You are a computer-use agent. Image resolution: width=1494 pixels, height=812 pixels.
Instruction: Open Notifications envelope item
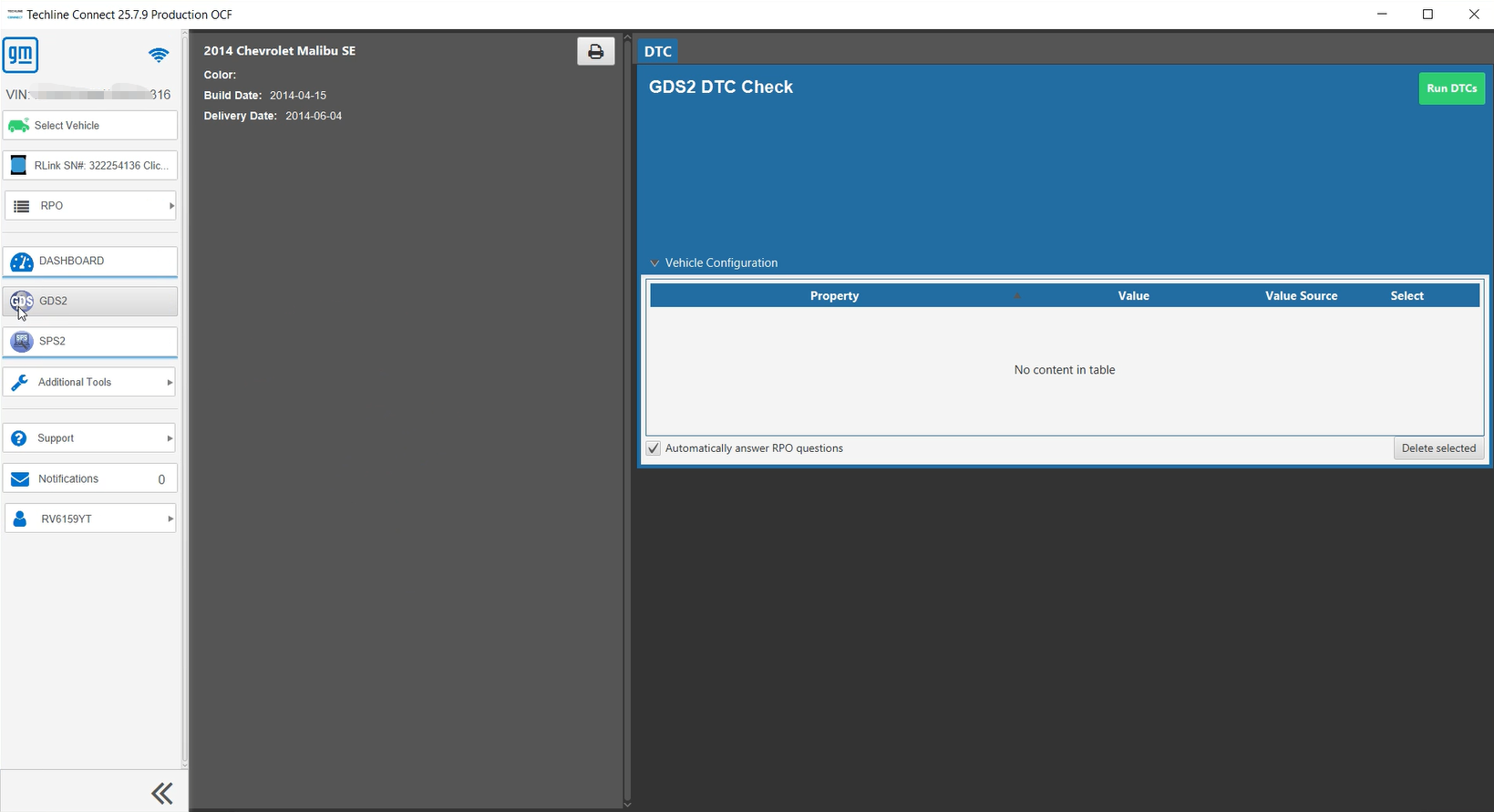pyautogui.click(x=89, y=478)
